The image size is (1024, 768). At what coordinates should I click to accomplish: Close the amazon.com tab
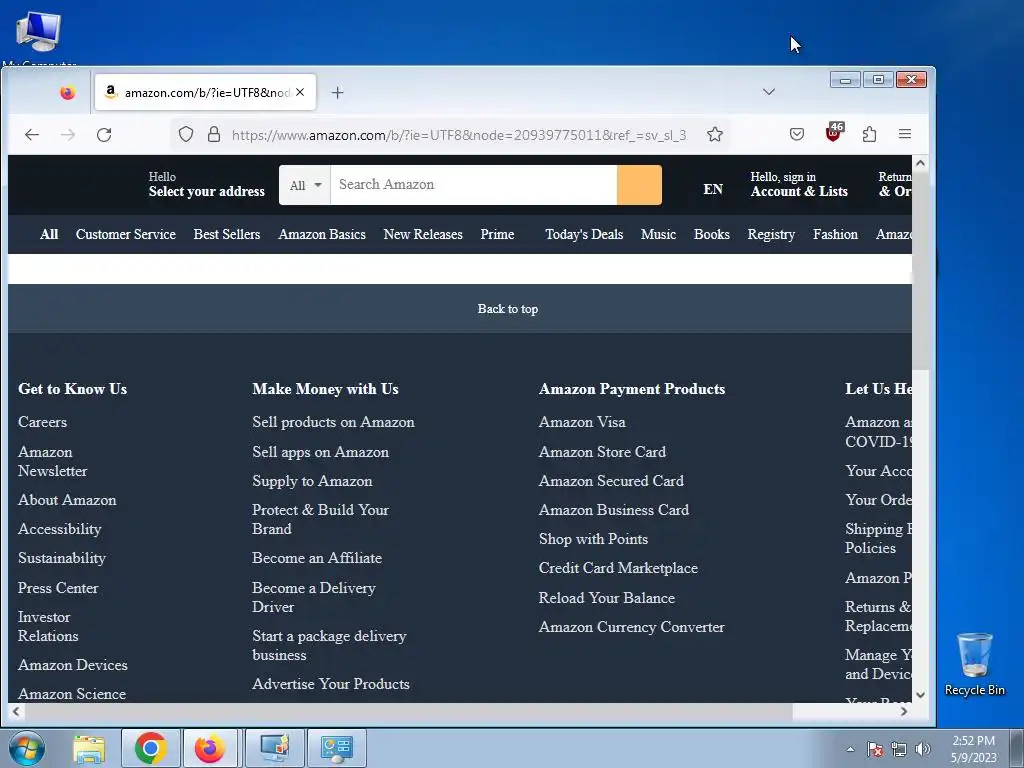click(300, 92)
